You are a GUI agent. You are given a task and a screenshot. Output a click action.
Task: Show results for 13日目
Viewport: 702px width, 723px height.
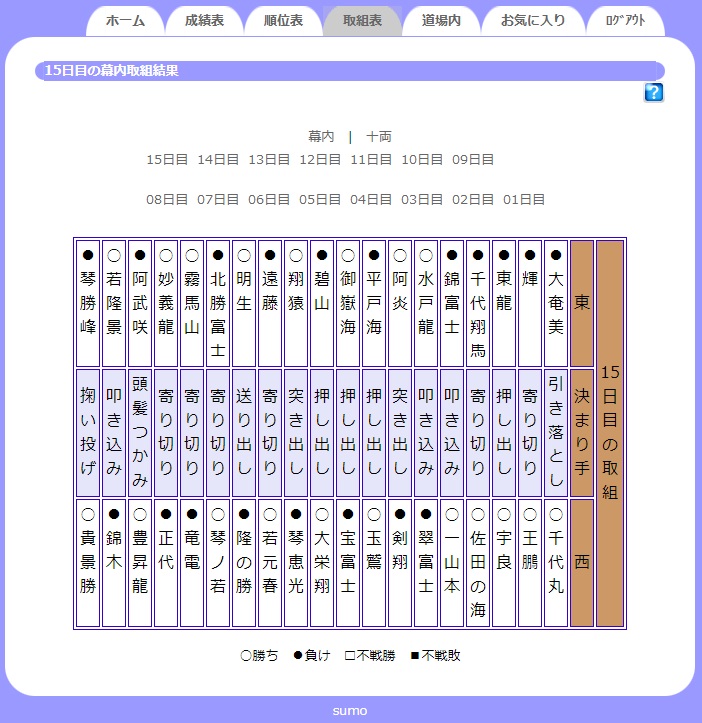[x=269, y=160]
